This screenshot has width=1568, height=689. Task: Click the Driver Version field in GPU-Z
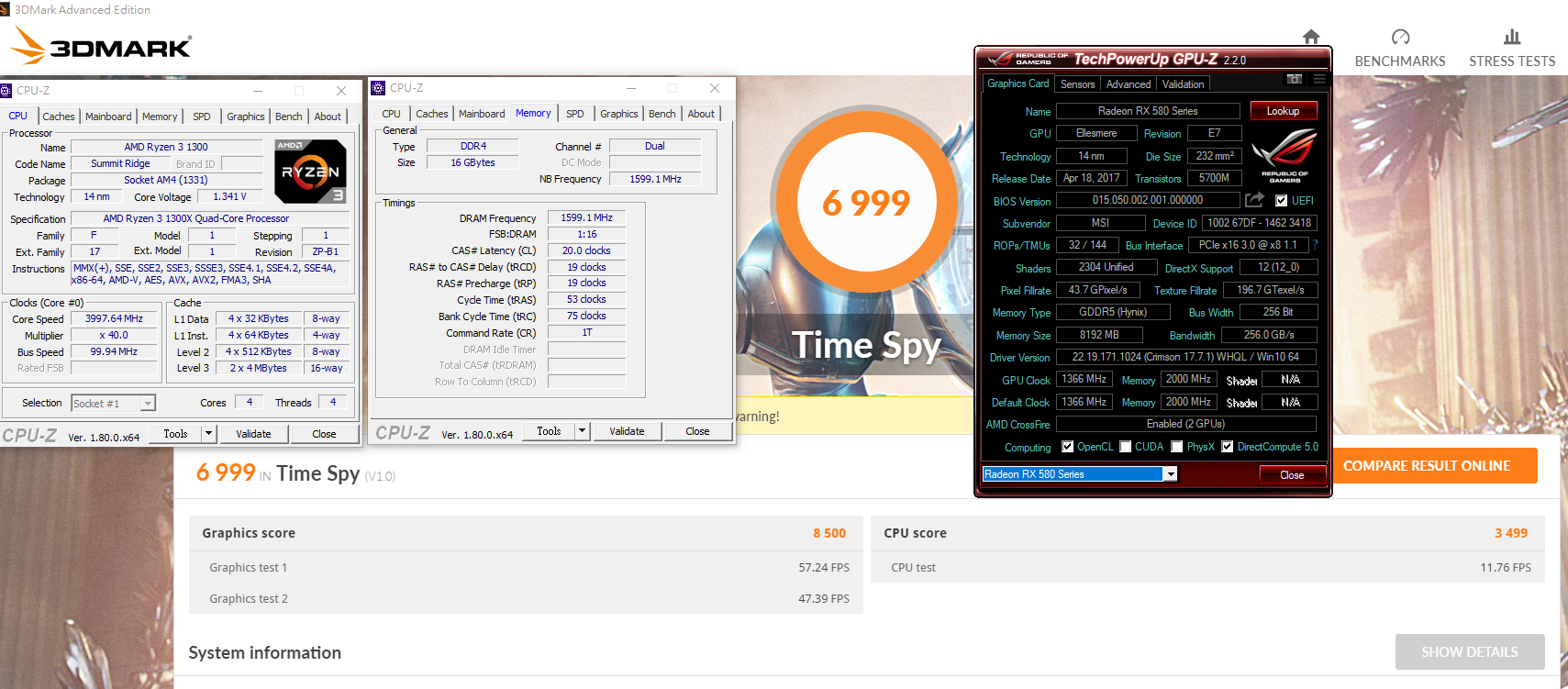1185,357
